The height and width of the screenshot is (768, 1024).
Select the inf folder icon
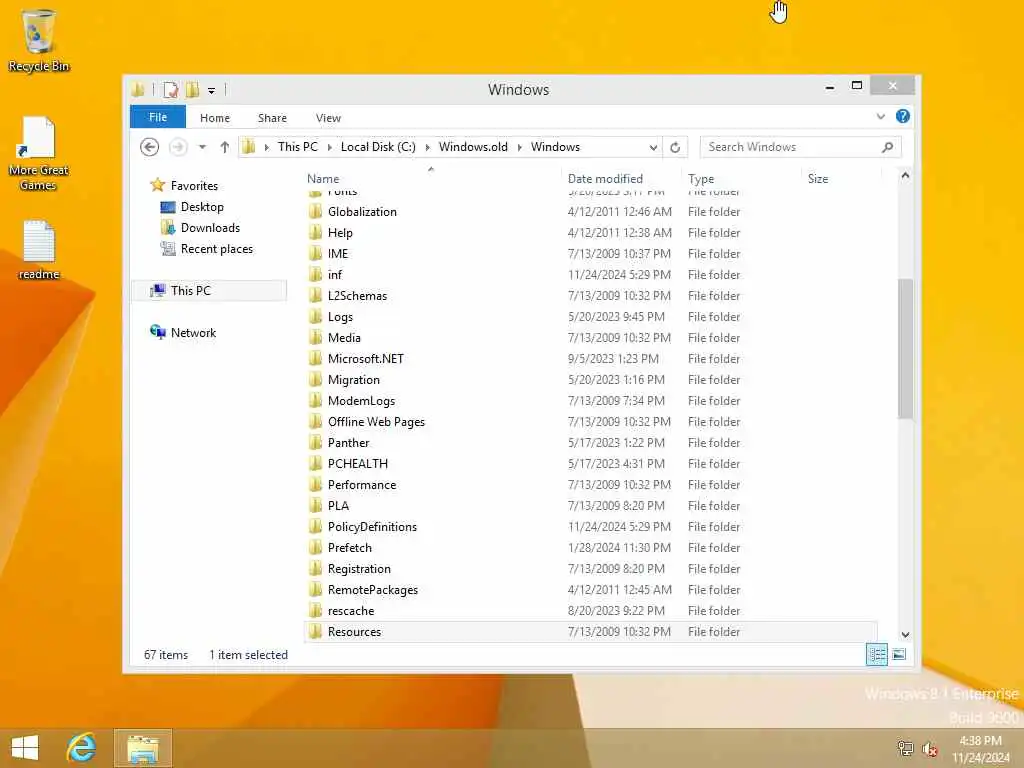(x=316, y=274)
